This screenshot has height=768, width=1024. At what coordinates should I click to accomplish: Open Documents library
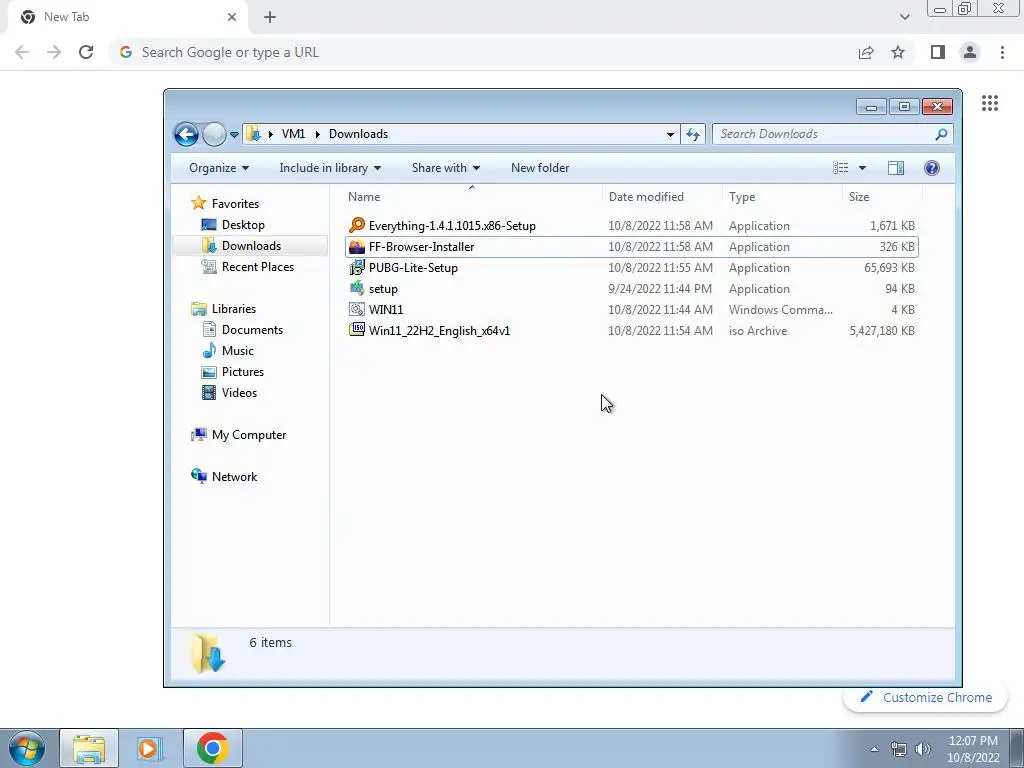[x=252, y=330]
